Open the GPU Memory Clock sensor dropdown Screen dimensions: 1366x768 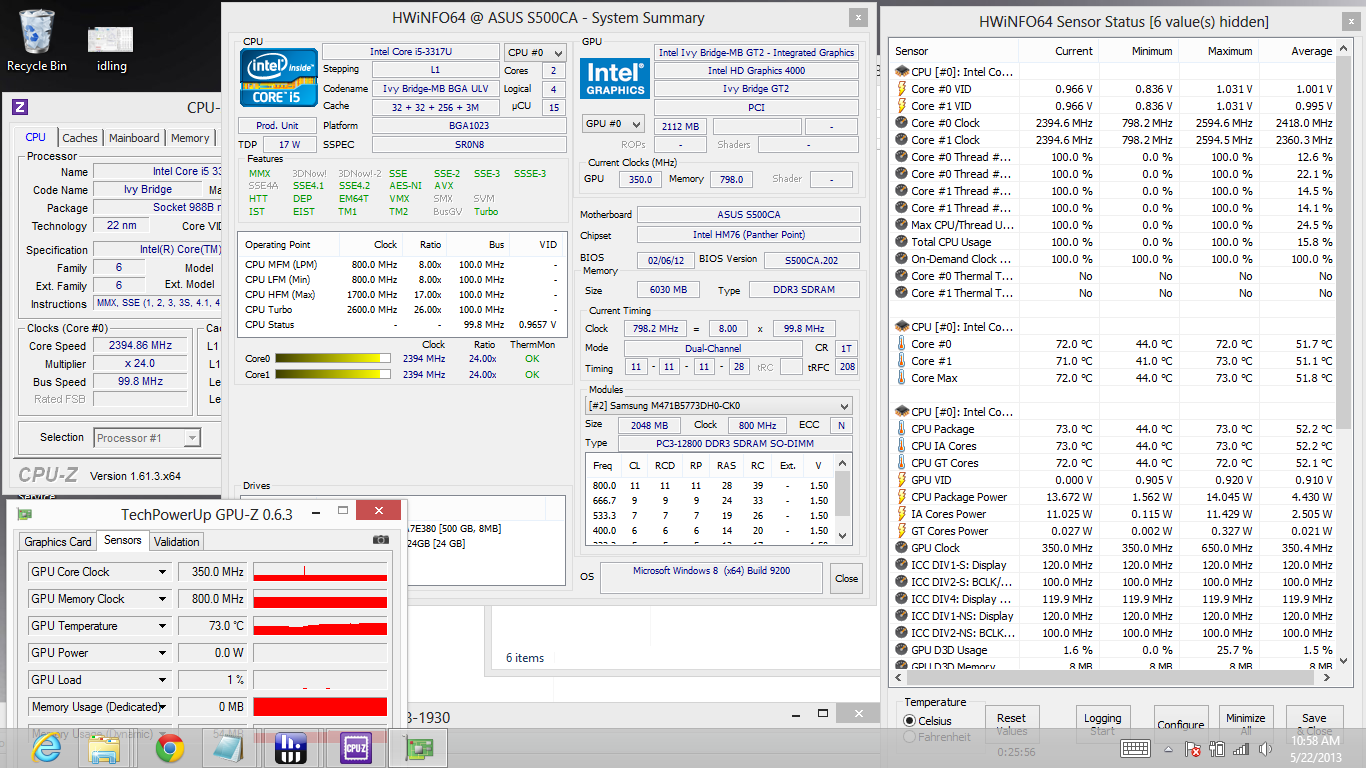(100, 599)
